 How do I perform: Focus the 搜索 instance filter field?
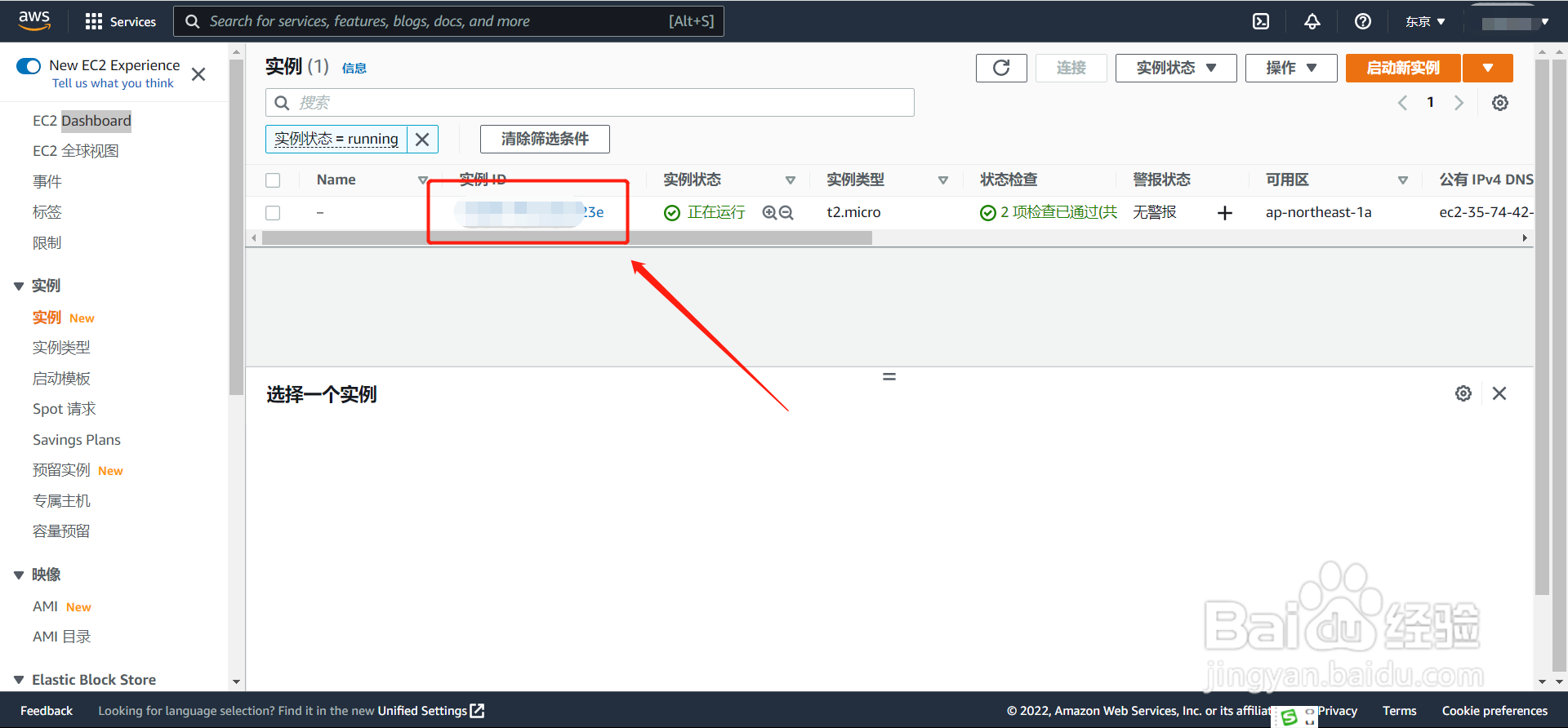point(590,103)
